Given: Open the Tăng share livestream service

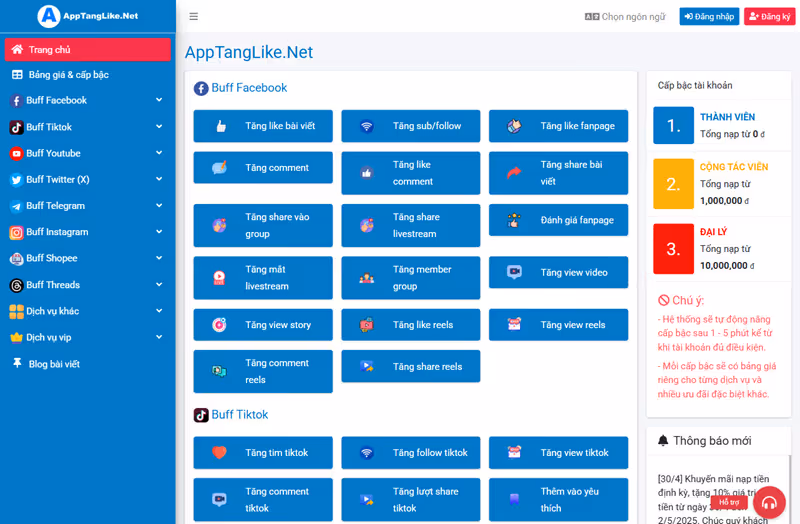Looking at the screenshot, I should [x=411, y=226].
